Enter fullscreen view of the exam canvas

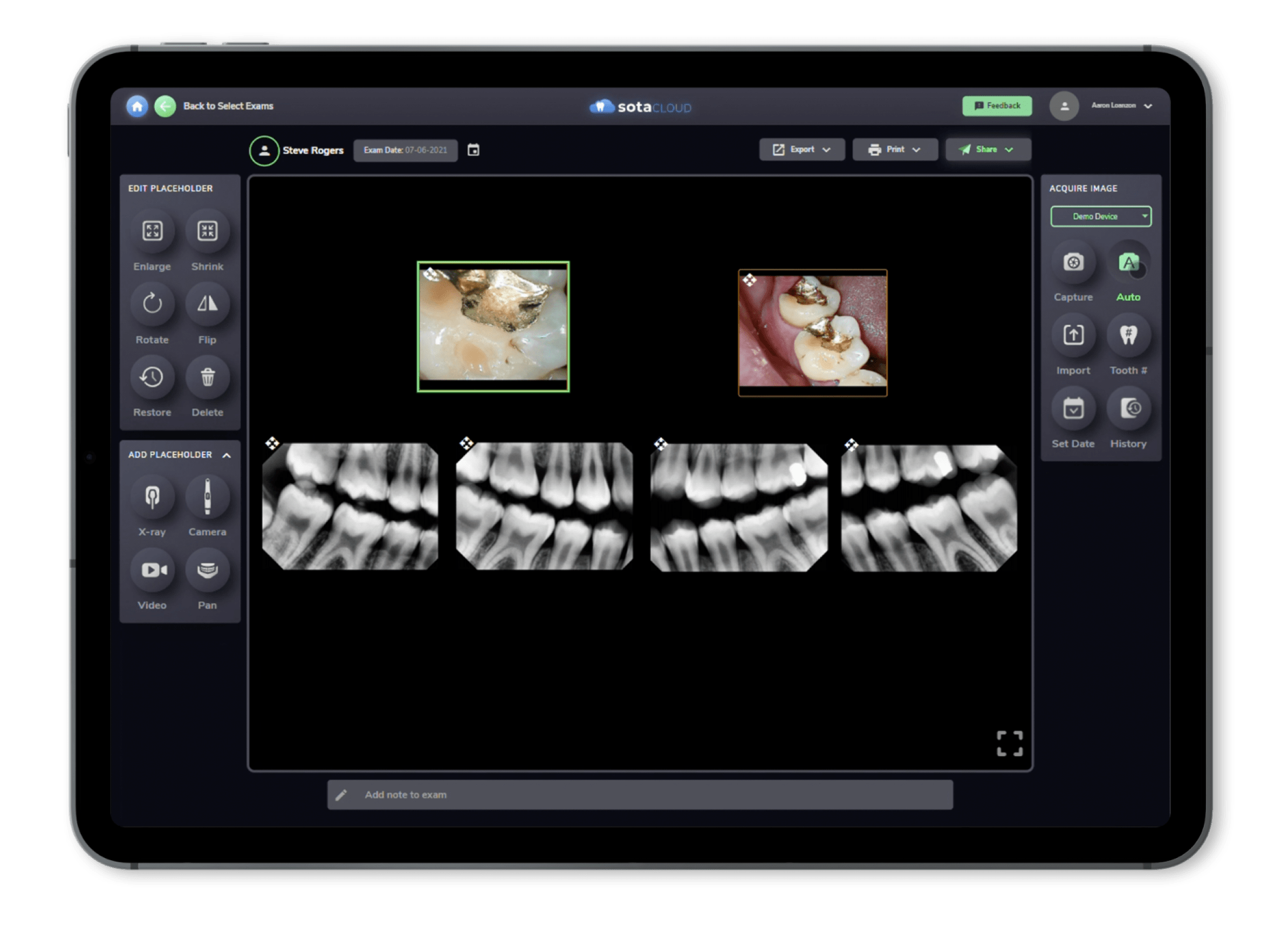1010,743
